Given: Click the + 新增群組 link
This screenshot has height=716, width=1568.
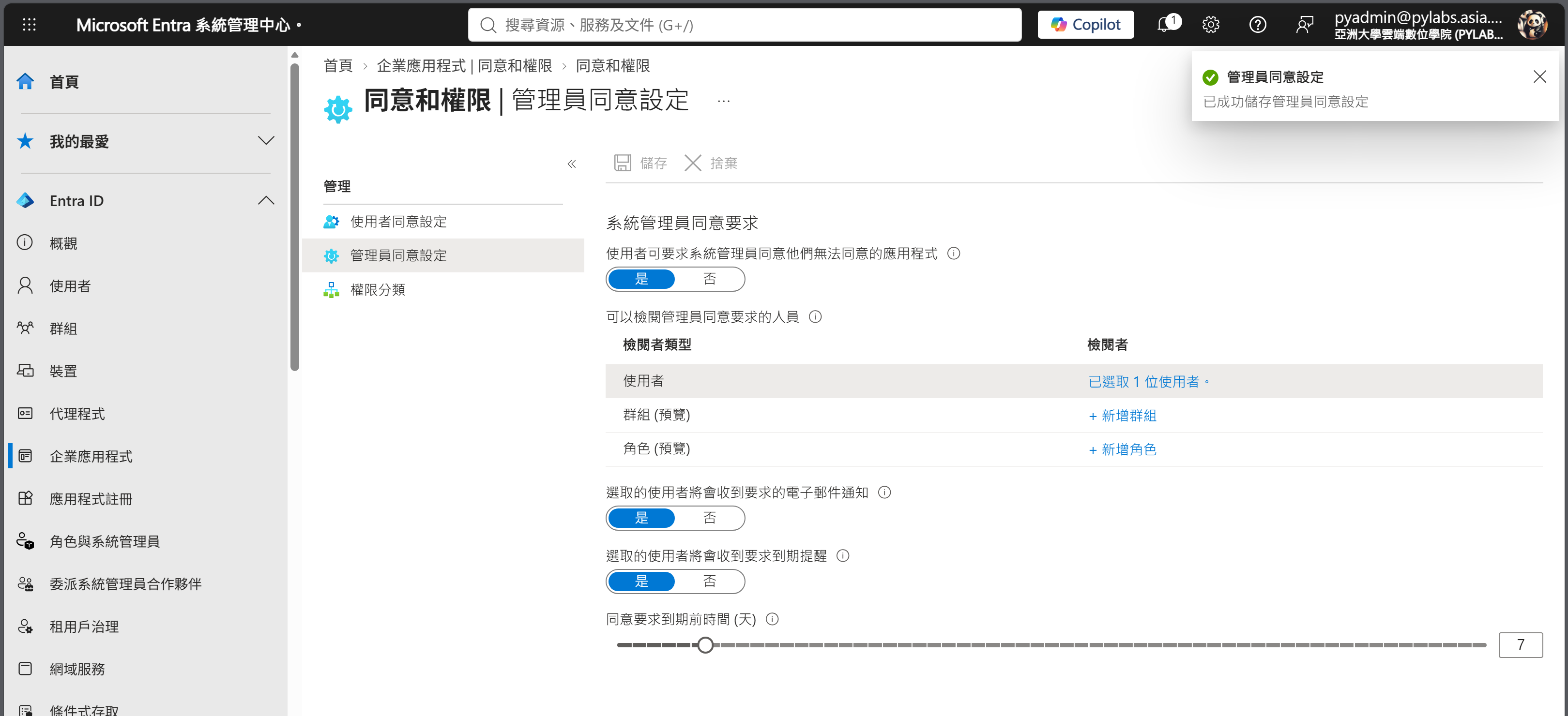Looking at the screenshot, I should [1123, 416].
